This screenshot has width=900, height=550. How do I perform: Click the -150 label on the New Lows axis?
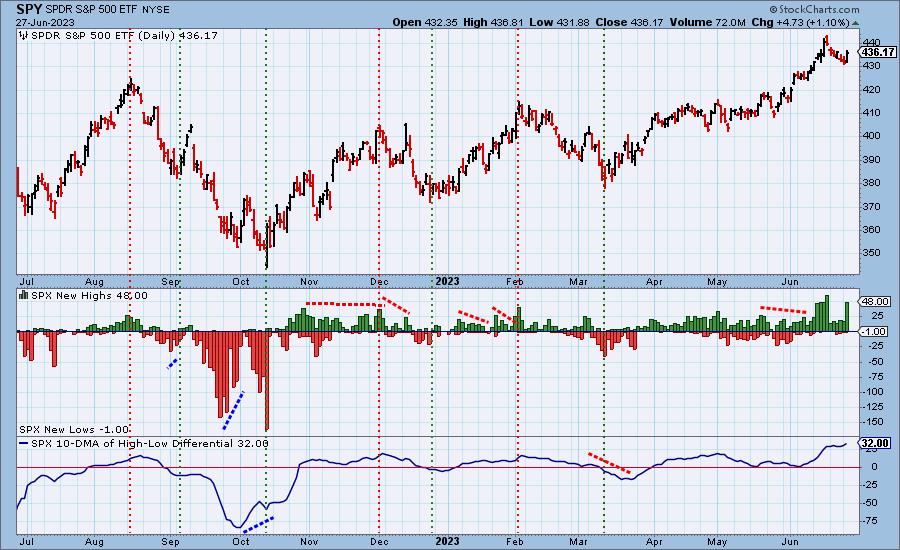point(872,421)
